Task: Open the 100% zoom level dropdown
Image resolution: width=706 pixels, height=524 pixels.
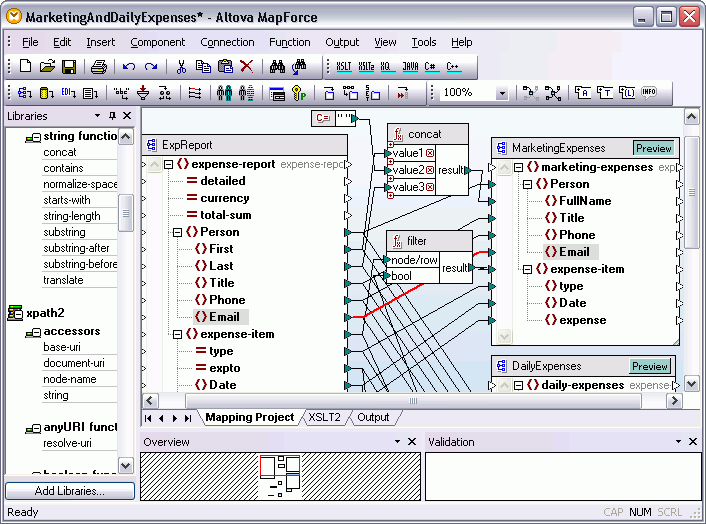Action: (502, 94)
